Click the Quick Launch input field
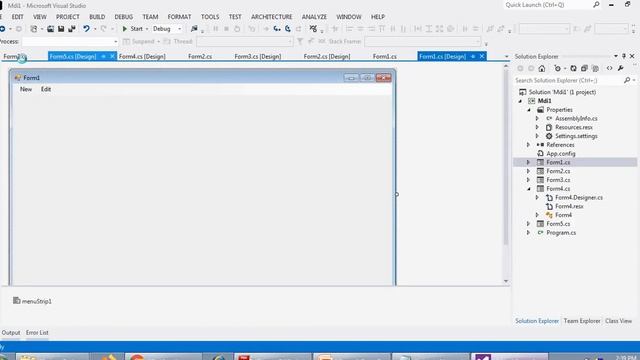Screen dimensions: 640x360 [548, 5]
